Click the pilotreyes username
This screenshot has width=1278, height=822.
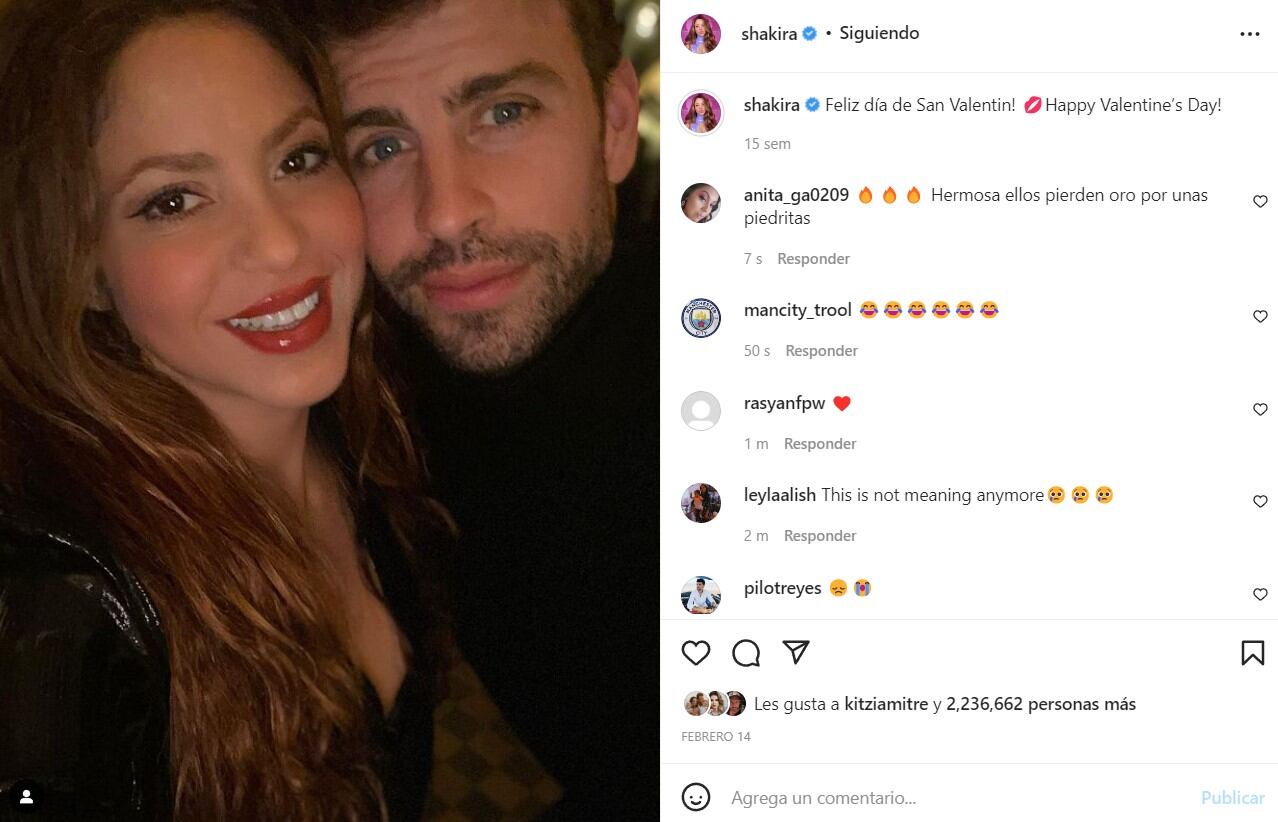[783, 588]
